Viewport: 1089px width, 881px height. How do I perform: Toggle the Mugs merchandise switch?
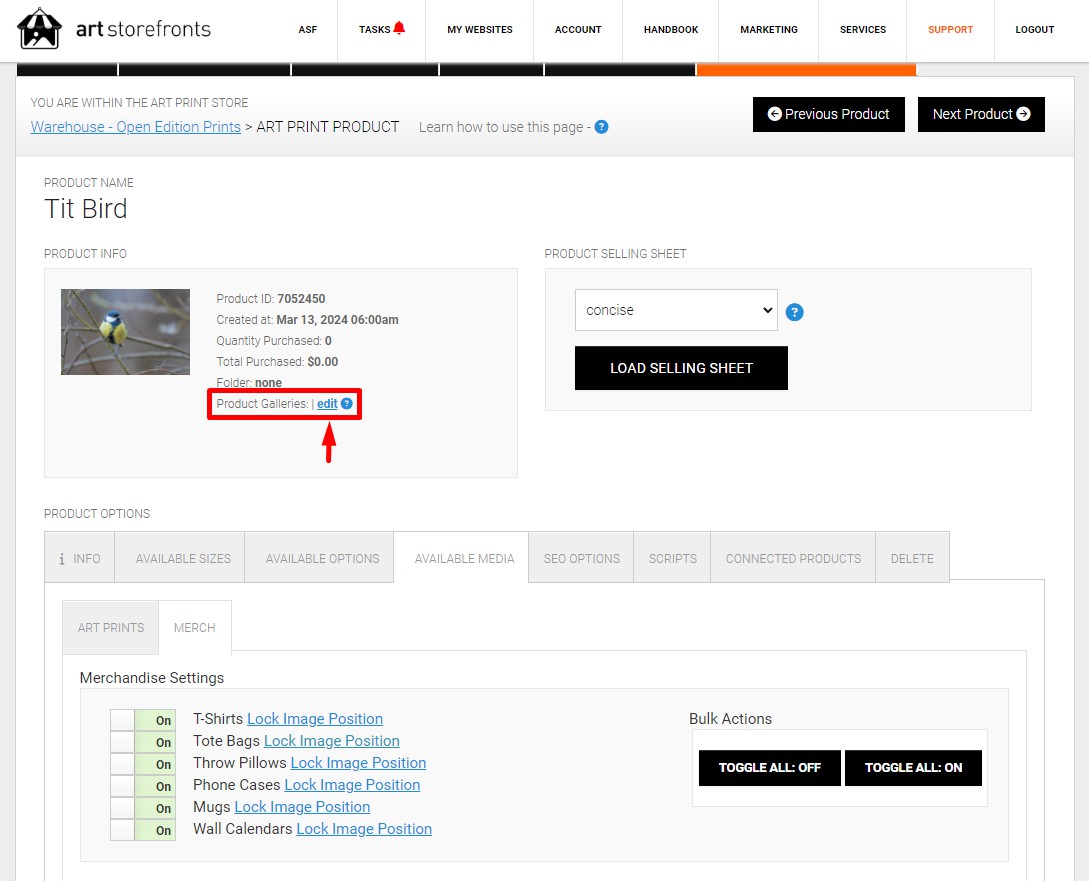[143, 808]
